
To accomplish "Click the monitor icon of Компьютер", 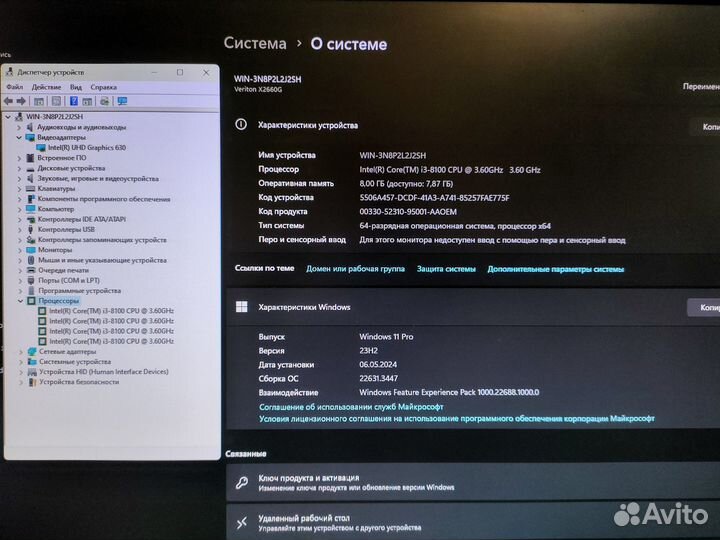I will [x=31, y=209].
